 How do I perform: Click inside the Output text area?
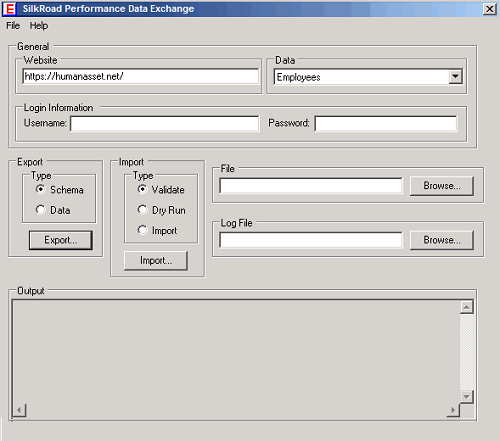236,352
